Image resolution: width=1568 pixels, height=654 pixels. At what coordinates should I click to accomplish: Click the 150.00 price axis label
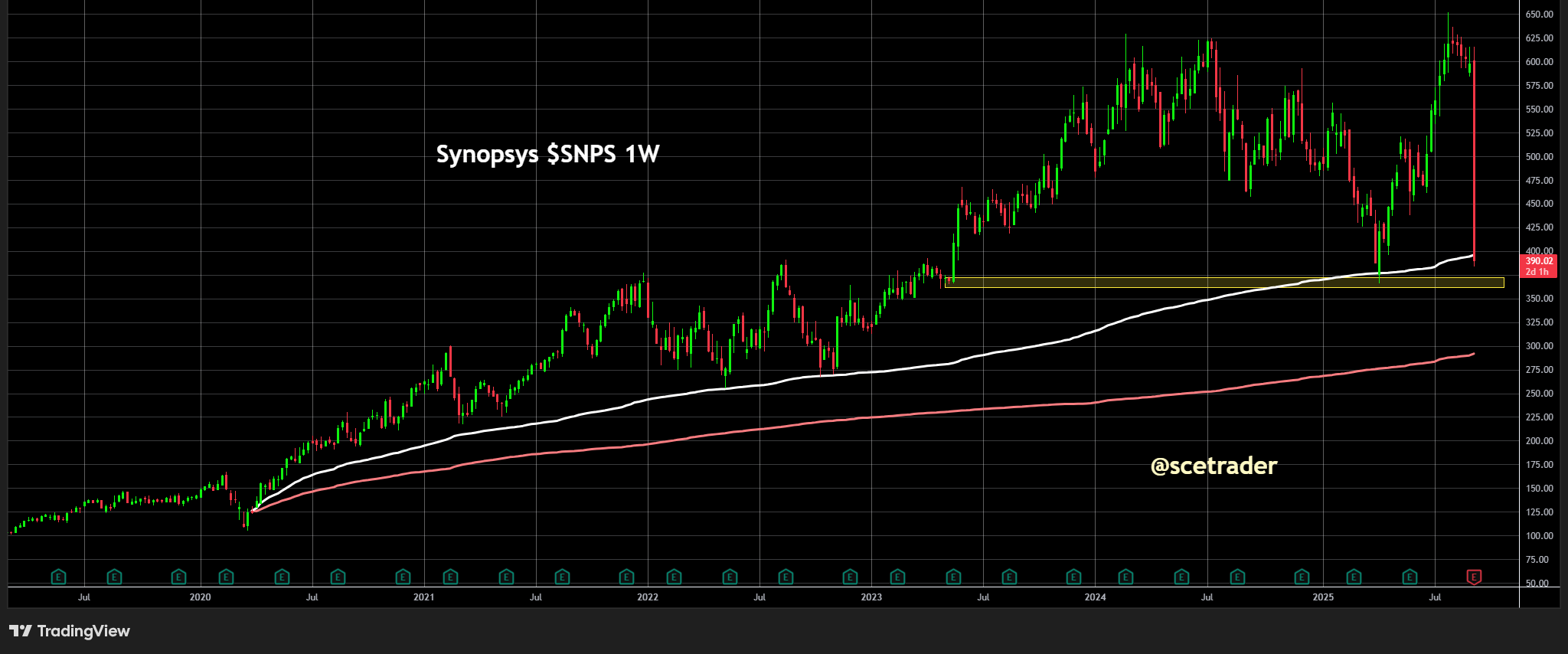pyautogui.click(x=1539, y=489)
